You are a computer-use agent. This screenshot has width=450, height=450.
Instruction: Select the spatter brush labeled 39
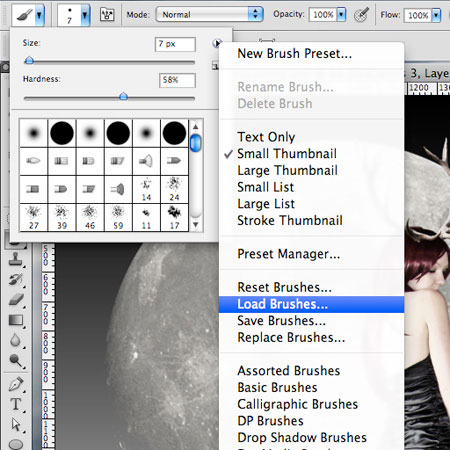(x=62, y=217)
